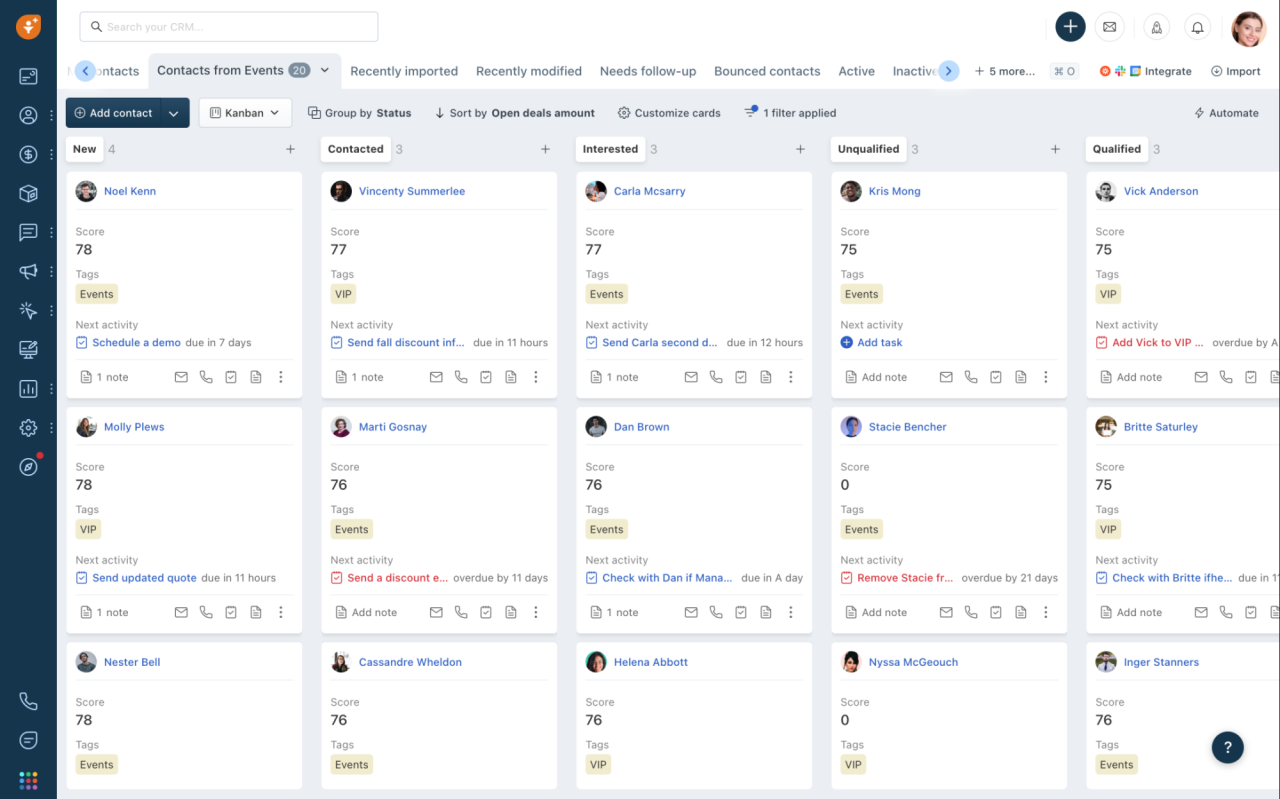The width and height of the screenshot is (1280, 799).
Task: Open the Campaigns megaphone icon
Action: click(28, 271)
